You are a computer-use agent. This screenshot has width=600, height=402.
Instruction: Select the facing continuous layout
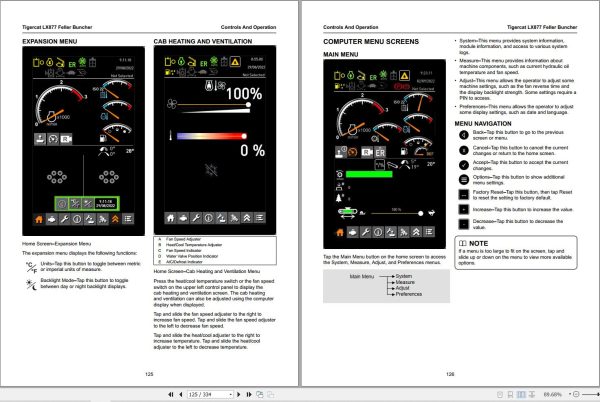click(532, 394)
